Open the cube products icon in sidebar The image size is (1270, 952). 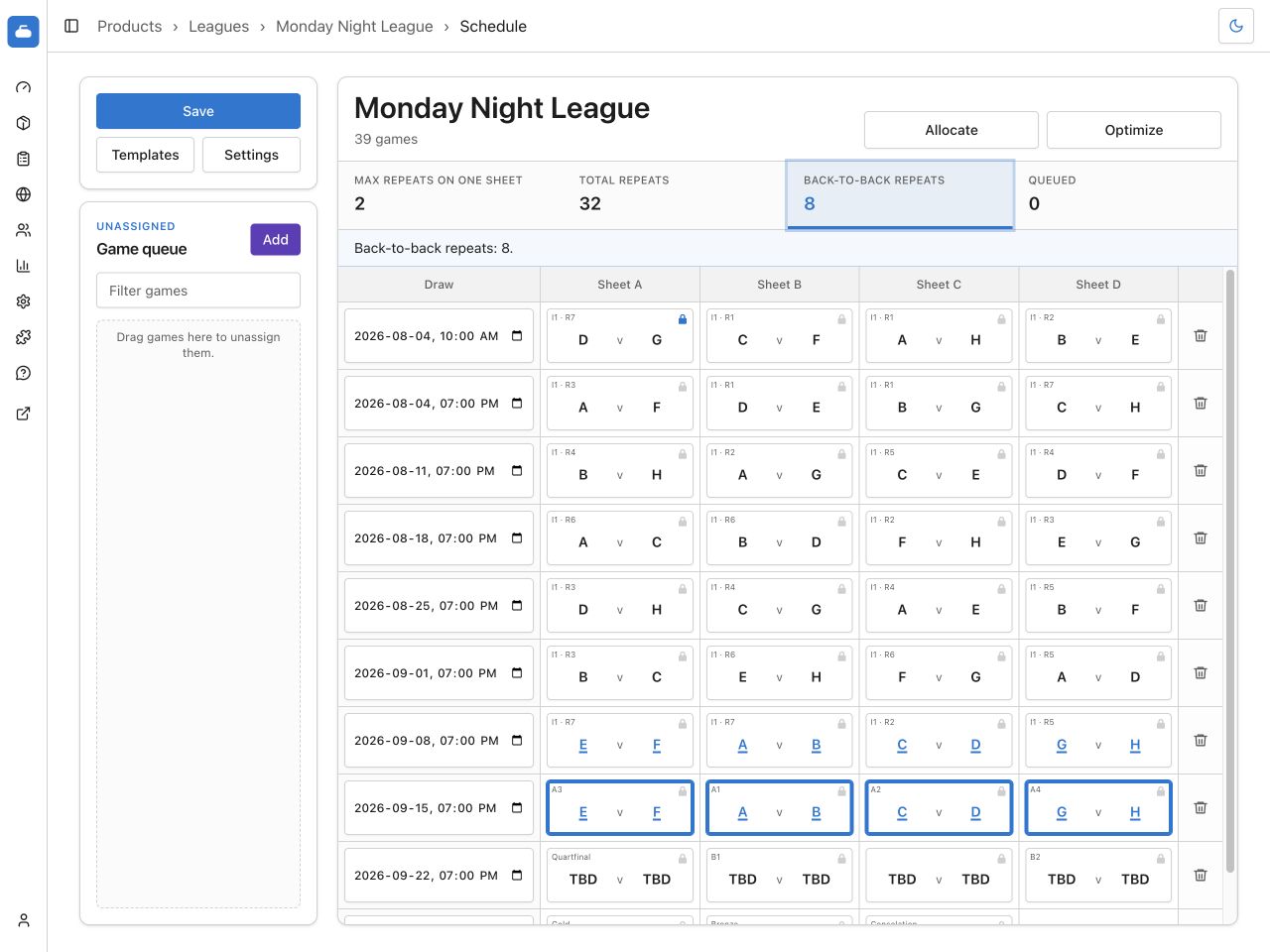click(24, 123)
